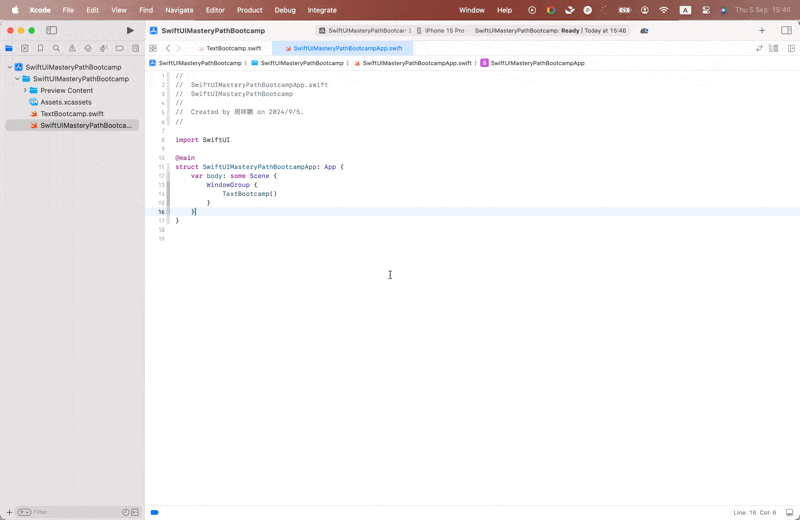Expand the Preview Content folder

25,90
